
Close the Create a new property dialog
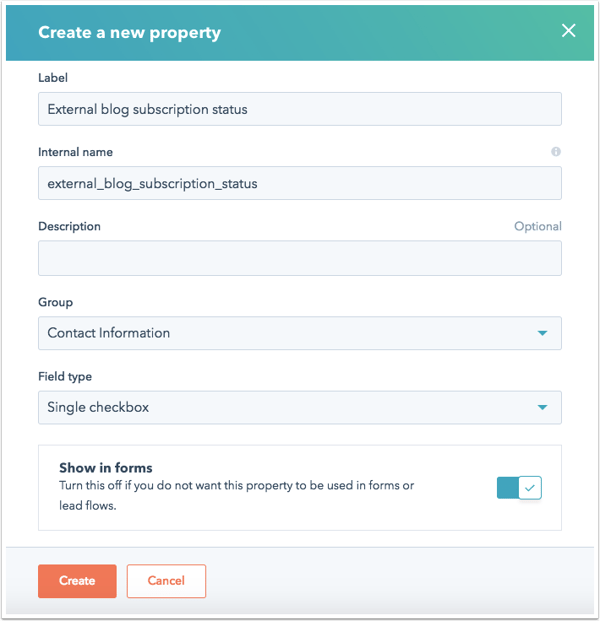(568, 30)
